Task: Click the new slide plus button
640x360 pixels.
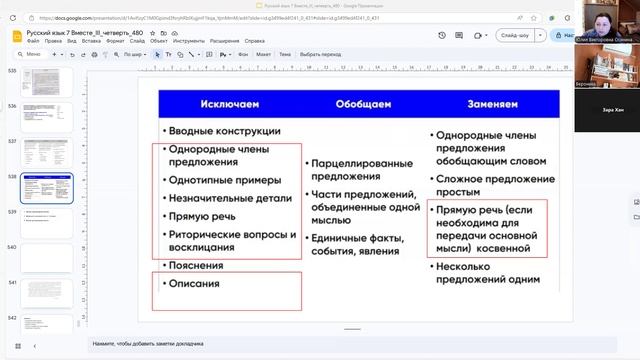Action: click(x=54, y=54)
